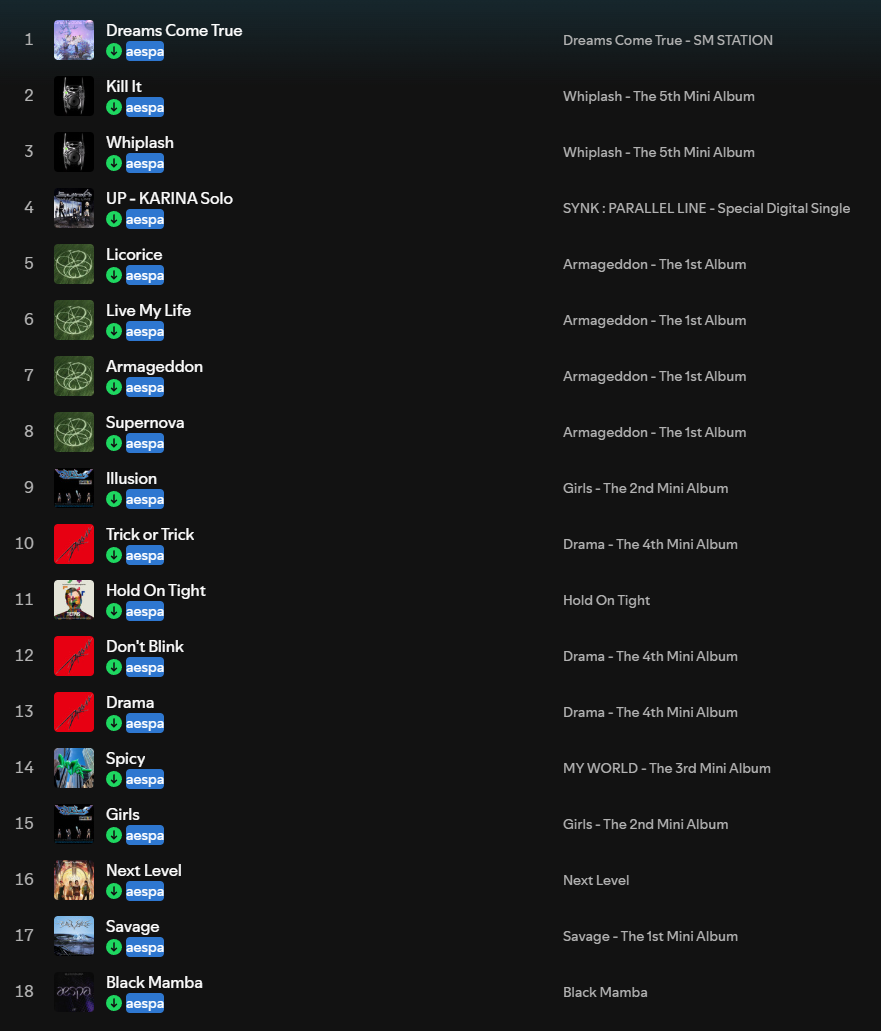Open the SYNK : PARALLEL LINE album link
This screenshot has height=1031, width=881.
tap(706, 208)
